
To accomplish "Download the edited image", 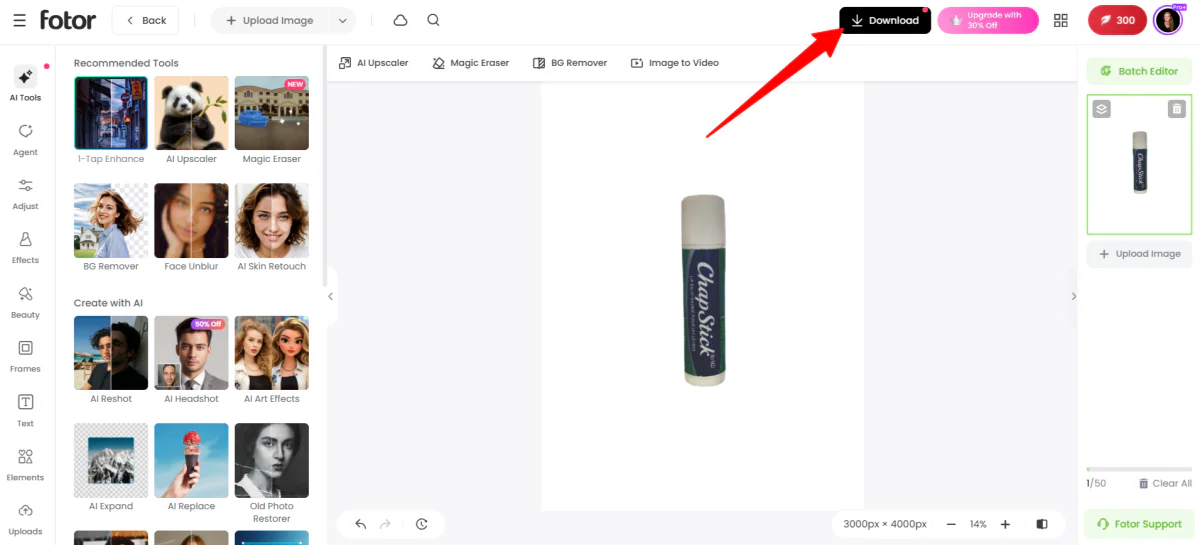I will [885, 20].
